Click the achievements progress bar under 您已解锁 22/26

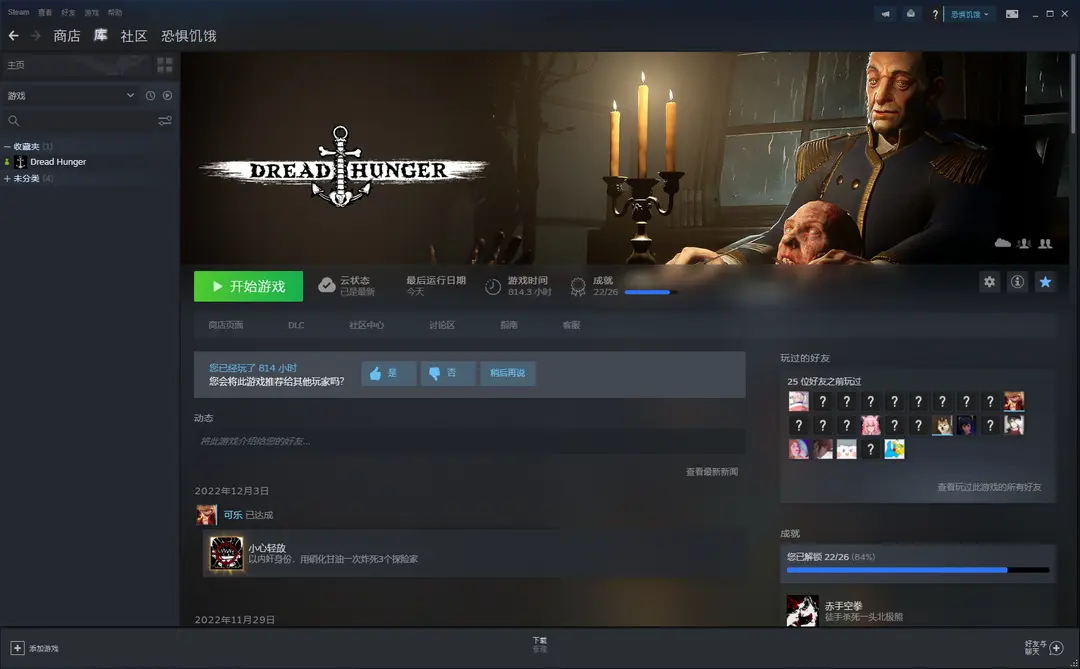tap(917, 570)
